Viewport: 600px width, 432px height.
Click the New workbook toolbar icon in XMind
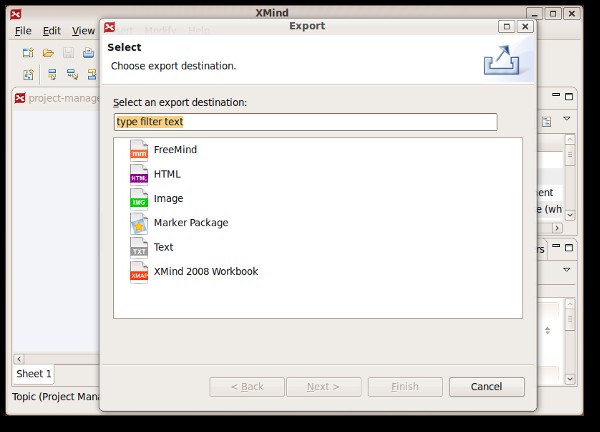(28, 53)
